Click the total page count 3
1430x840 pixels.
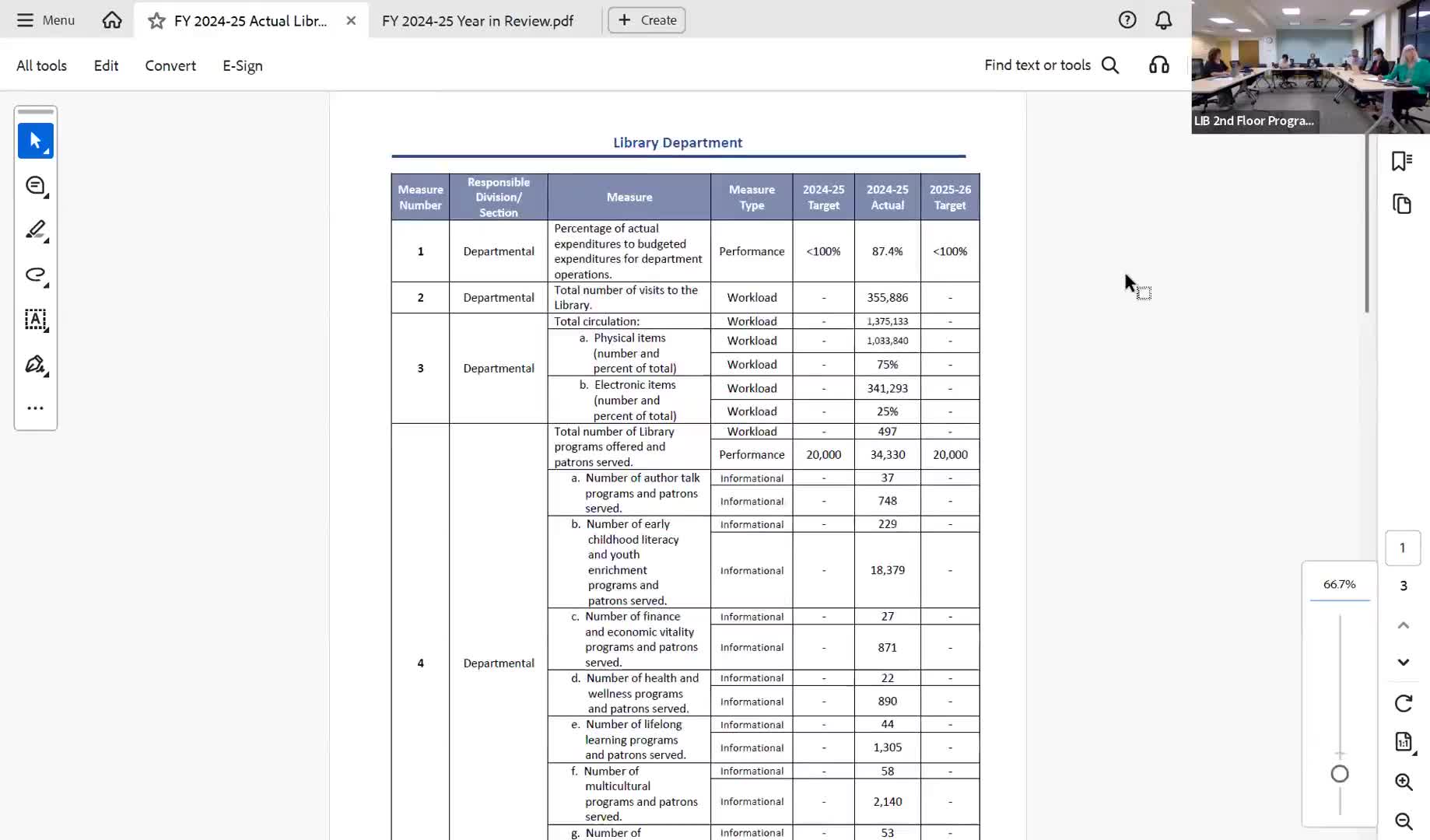(x=1404, y=586)
